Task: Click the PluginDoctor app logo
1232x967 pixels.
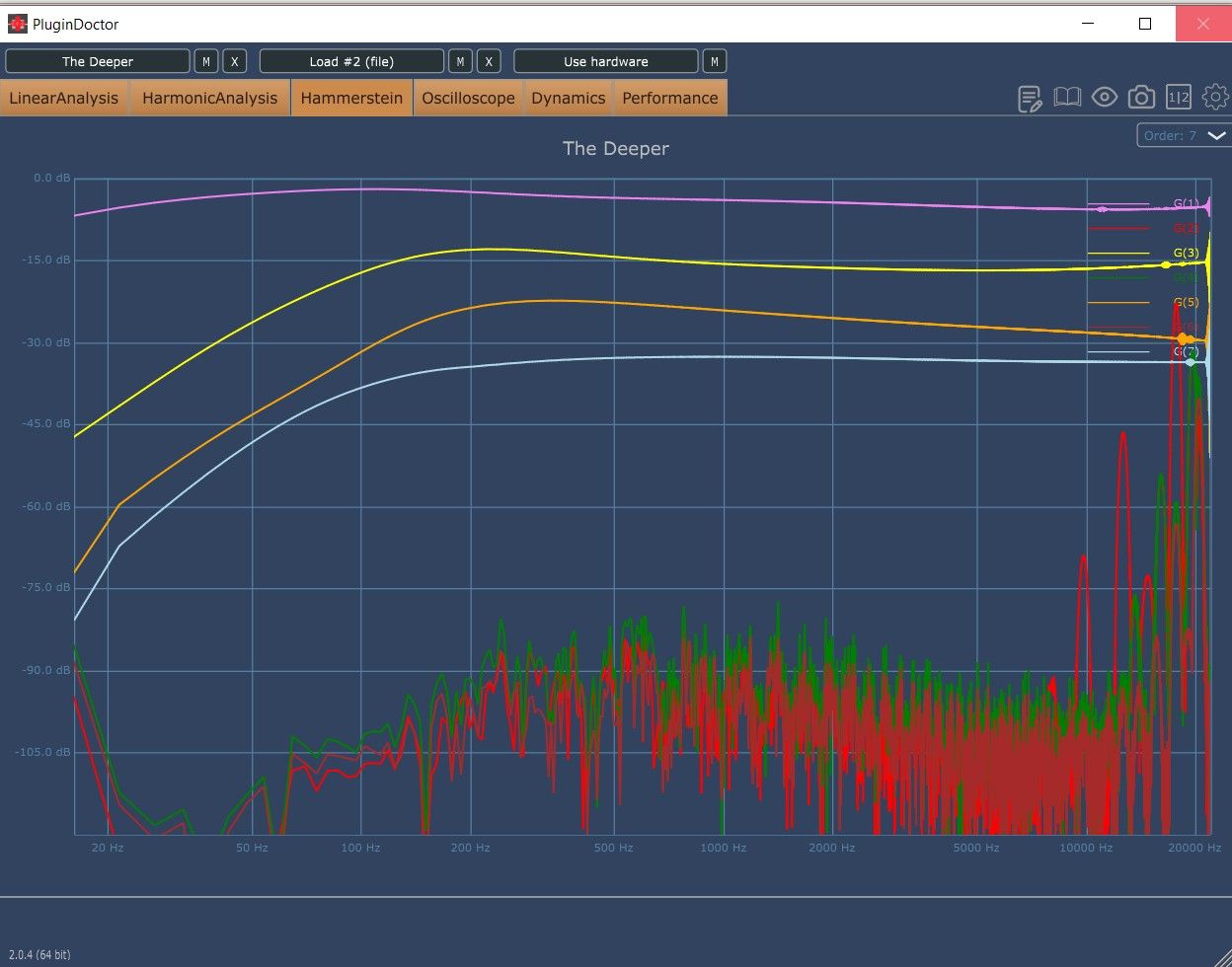Action: [x=18, y=24]
